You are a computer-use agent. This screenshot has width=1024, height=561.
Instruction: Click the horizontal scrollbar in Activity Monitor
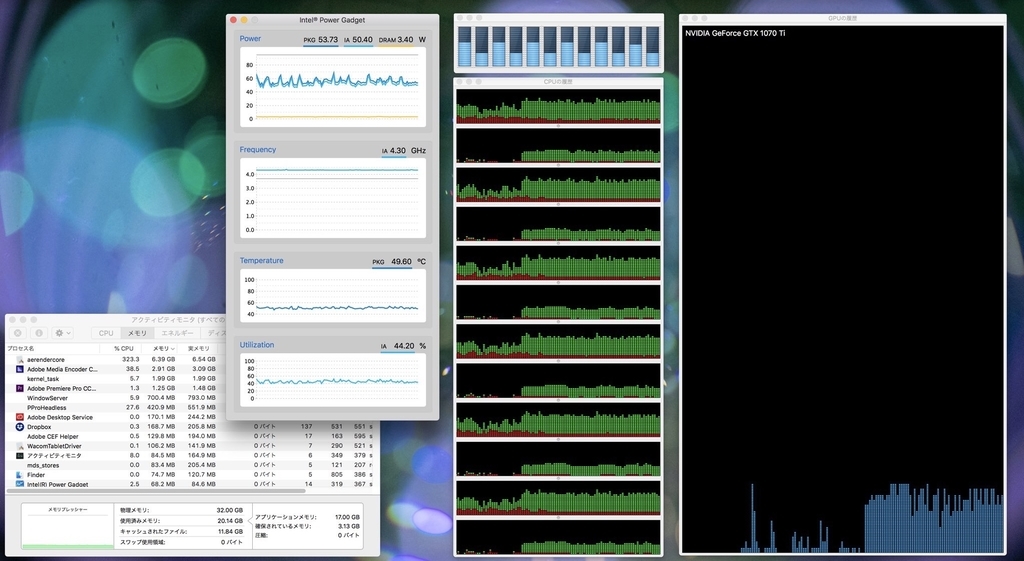(155, 490)
